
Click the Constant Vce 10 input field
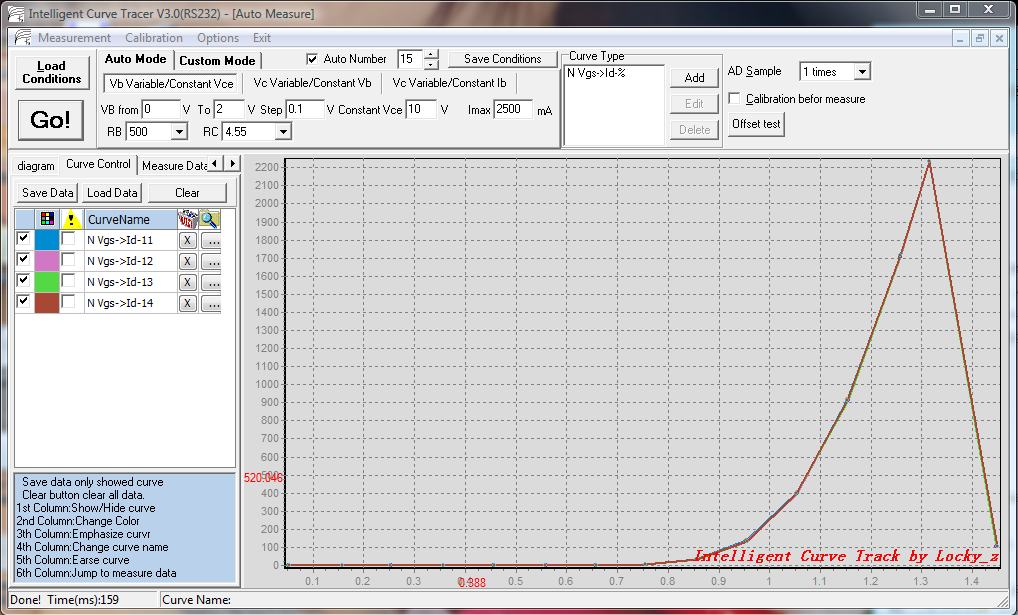pos(421,109)
